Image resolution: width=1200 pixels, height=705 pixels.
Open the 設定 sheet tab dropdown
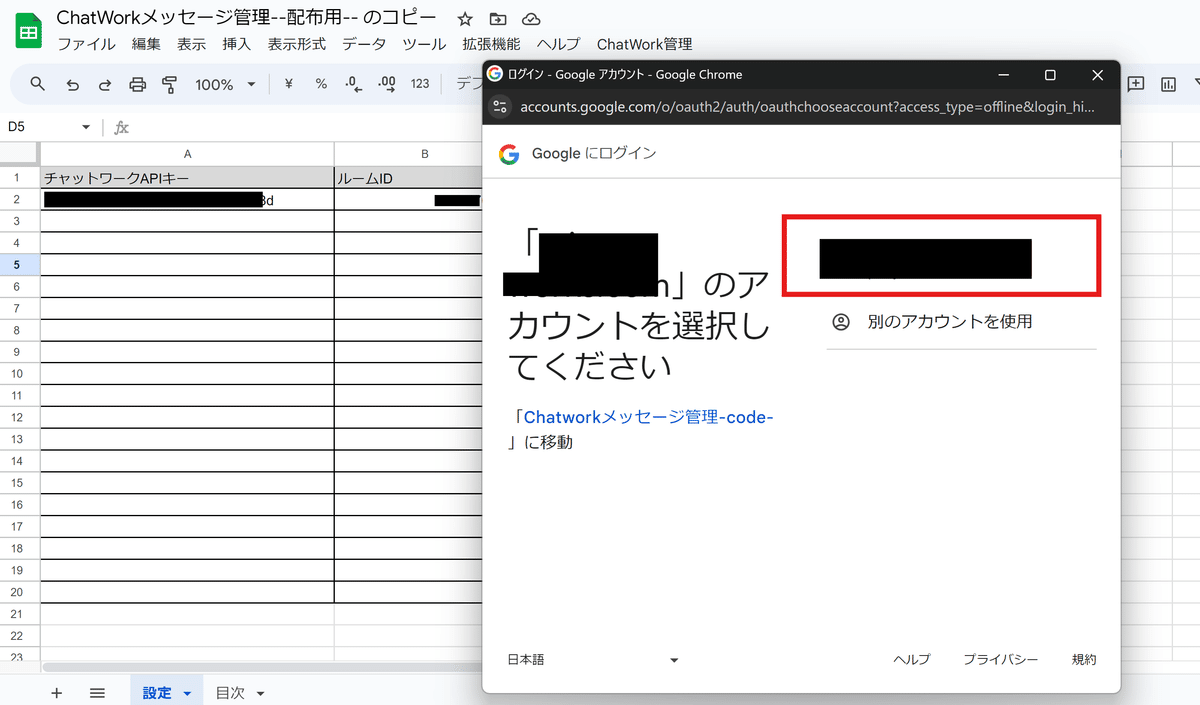point(186,691)
